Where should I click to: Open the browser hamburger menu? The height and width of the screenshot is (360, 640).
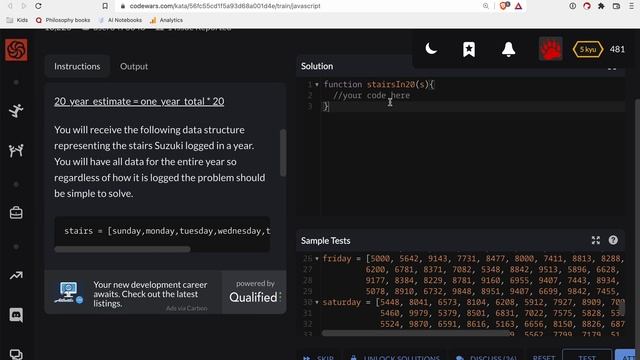(x=631, y=6)
